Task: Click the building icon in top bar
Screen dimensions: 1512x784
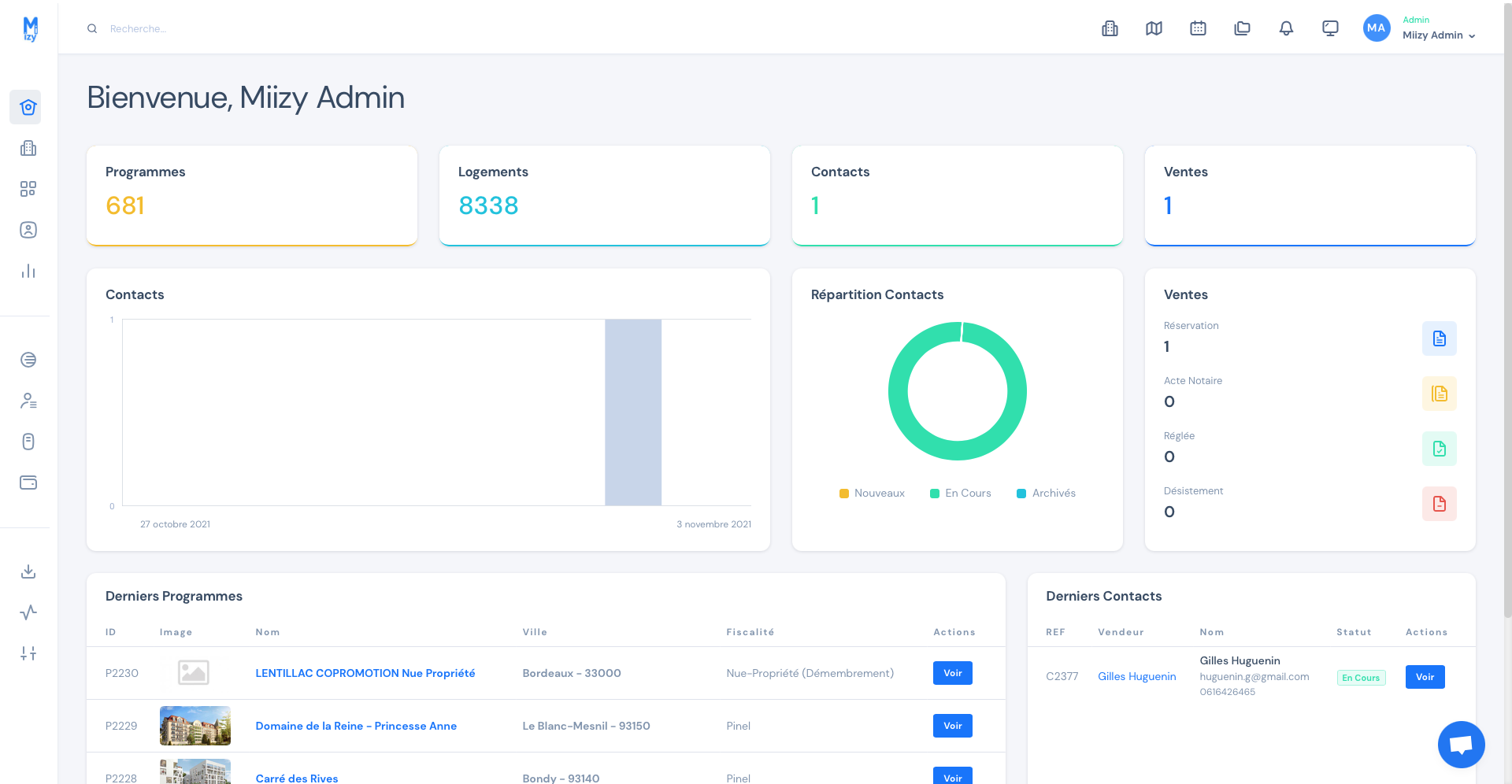Action: (x=1110, y=28)
